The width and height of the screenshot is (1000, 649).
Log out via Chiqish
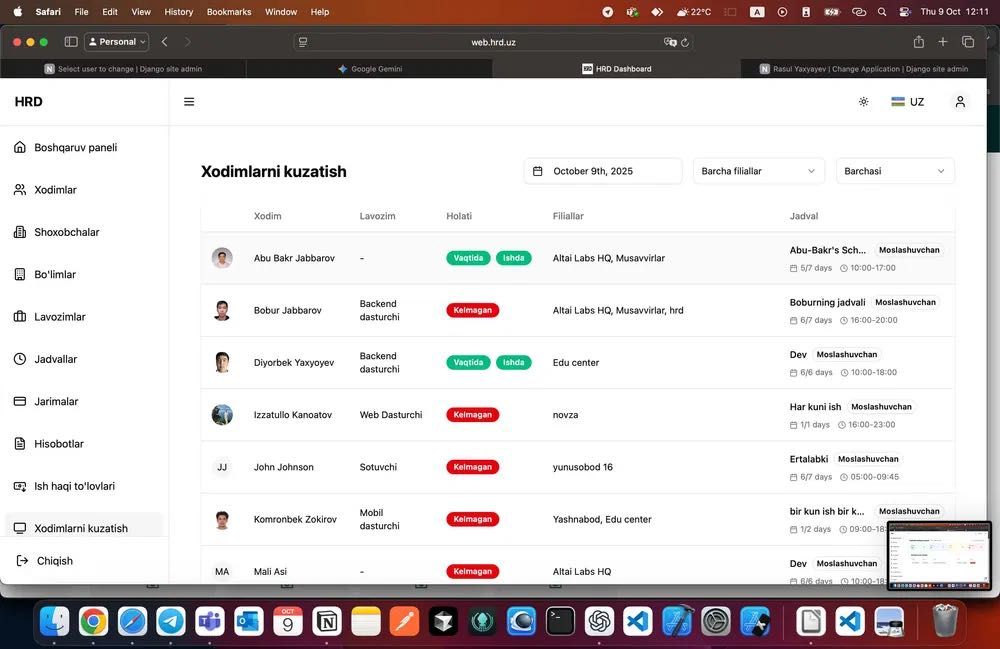[44, 561]
